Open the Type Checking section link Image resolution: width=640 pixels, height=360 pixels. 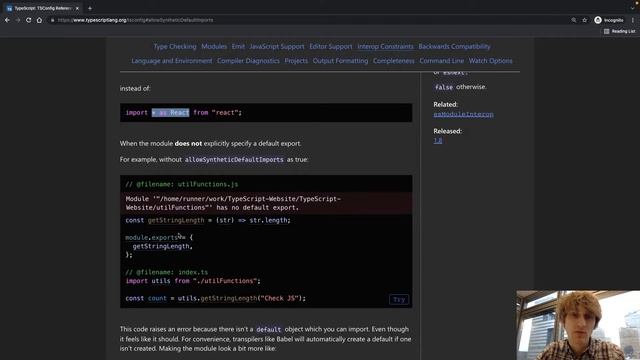click(175, 47)
